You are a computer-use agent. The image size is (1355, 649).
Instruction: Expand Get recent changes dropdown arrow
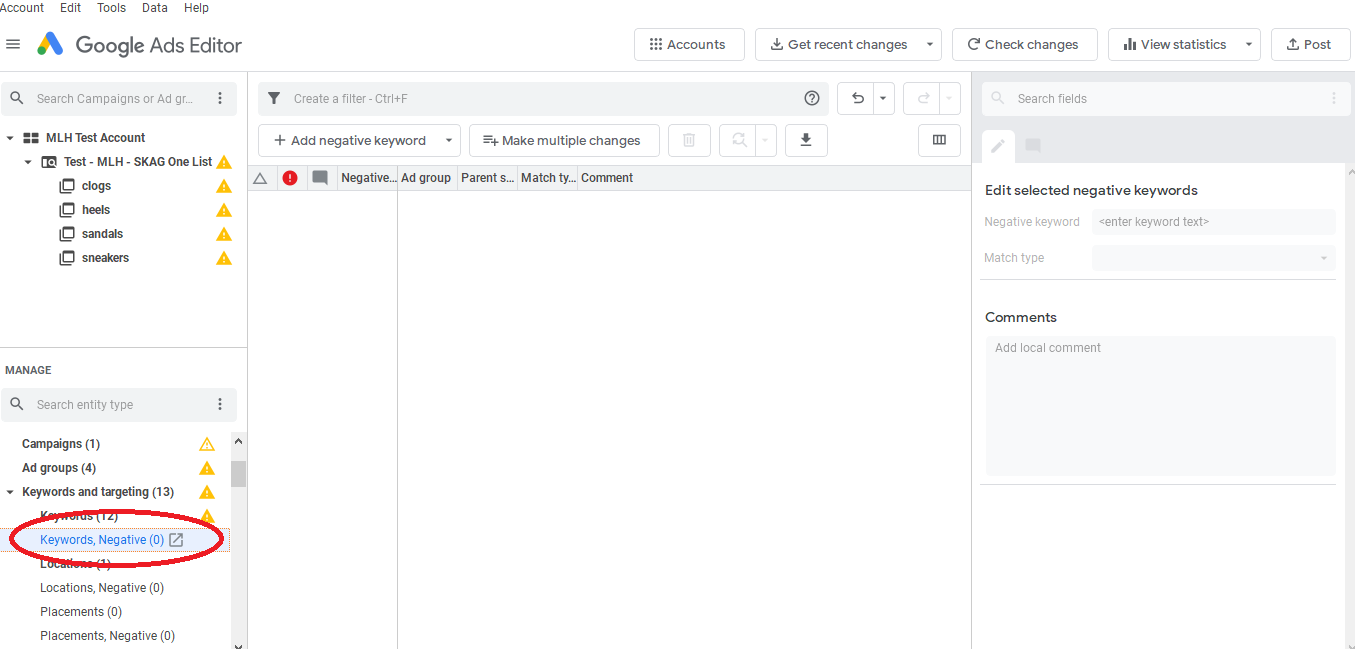[931, 44]
